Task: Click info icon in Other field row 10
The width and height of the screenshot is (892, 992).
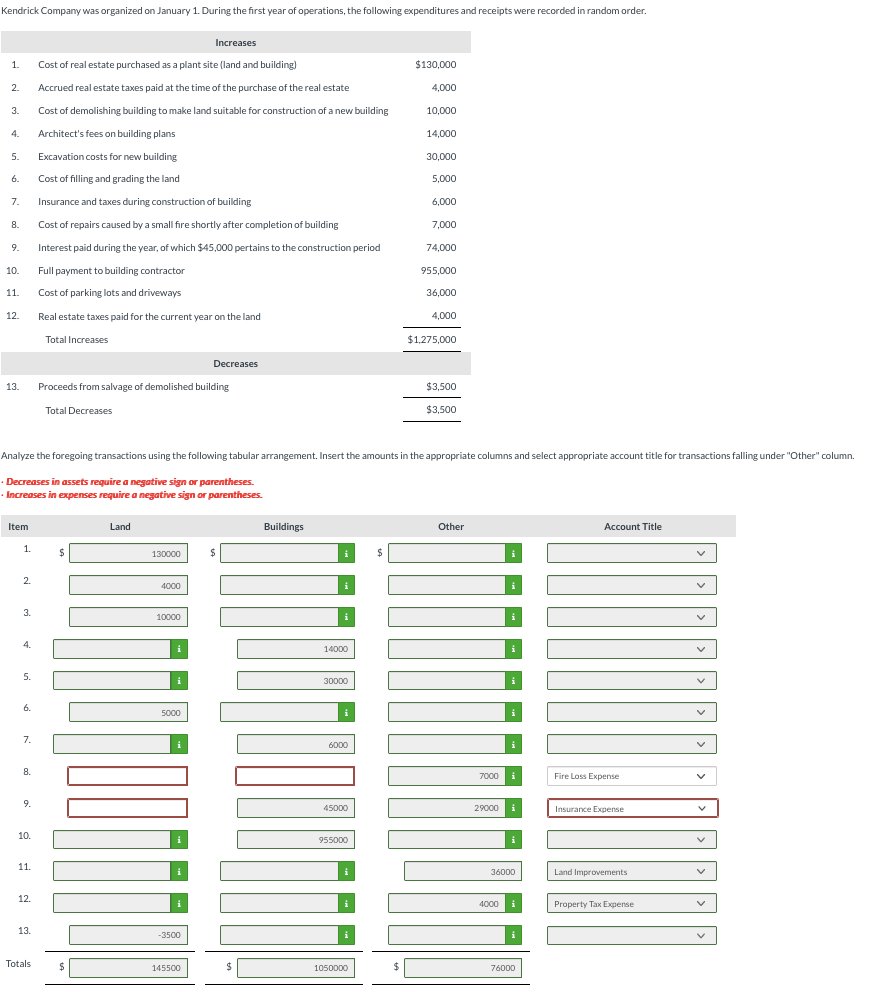Action: pos(513,840)
